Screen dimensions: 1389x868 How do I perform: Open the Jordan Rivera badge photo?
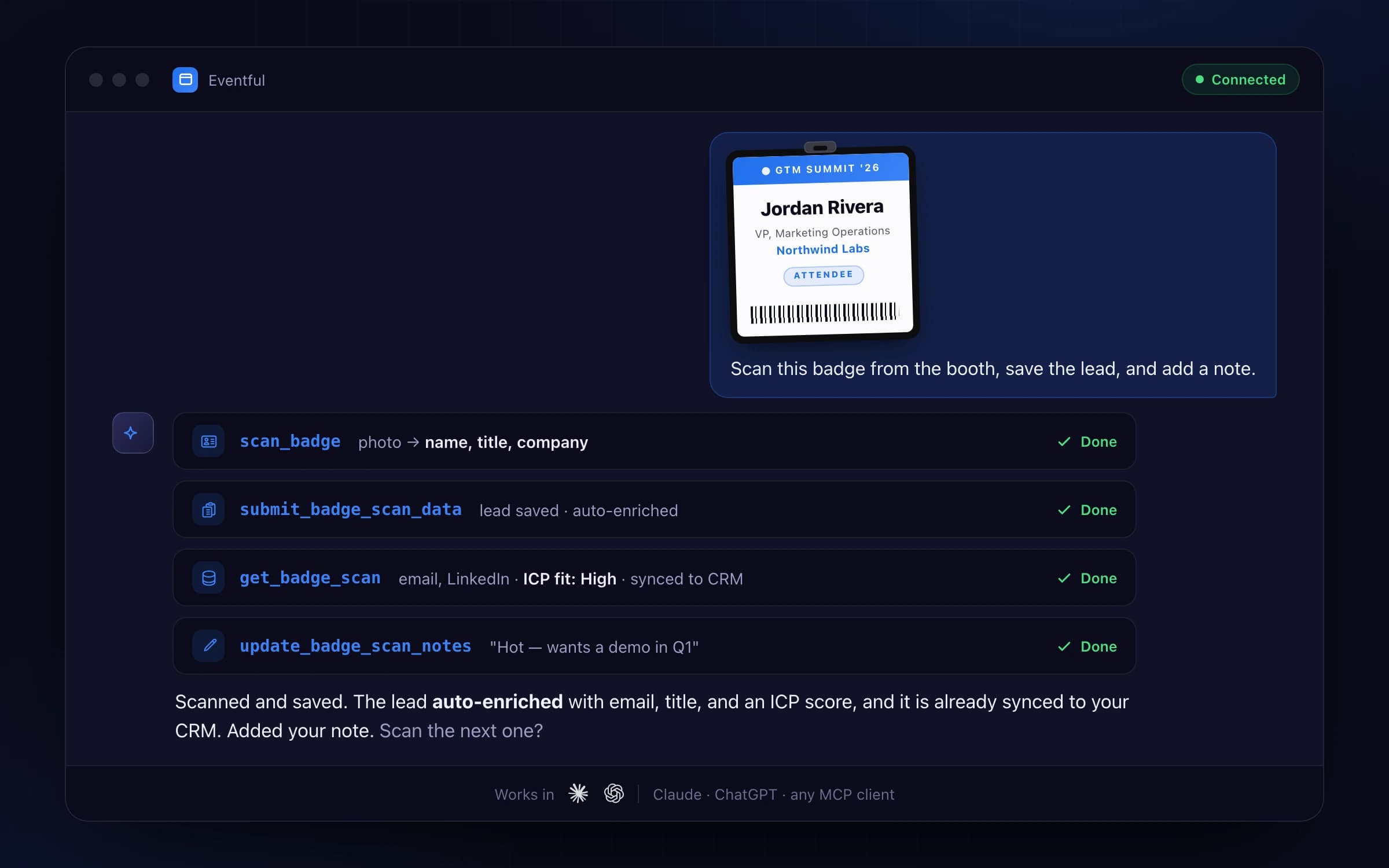[822, 243]
